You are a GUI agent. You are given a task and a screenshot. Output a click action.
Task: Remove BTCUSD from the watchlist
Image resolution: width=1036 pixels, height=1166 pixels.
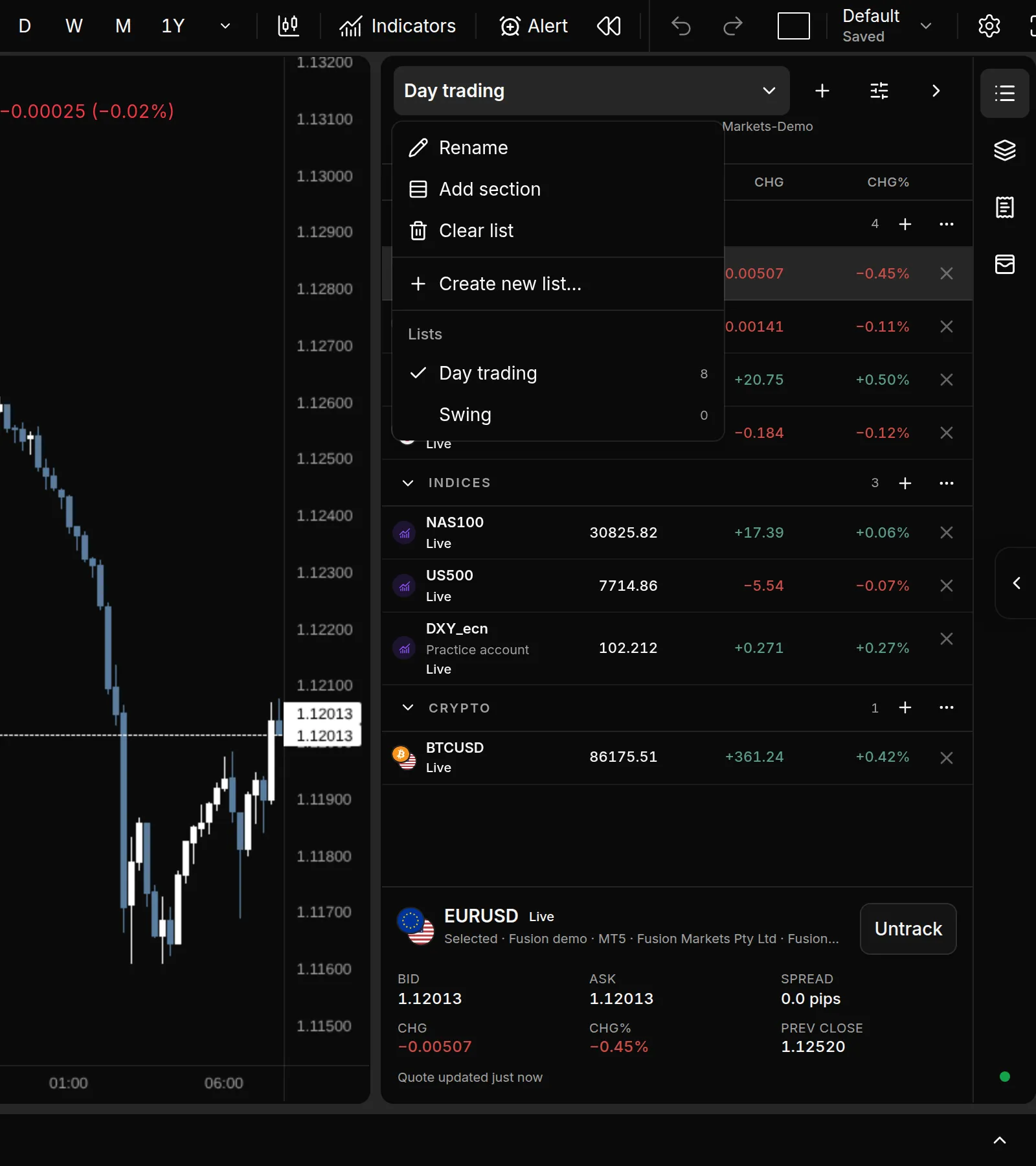(946, 758)
